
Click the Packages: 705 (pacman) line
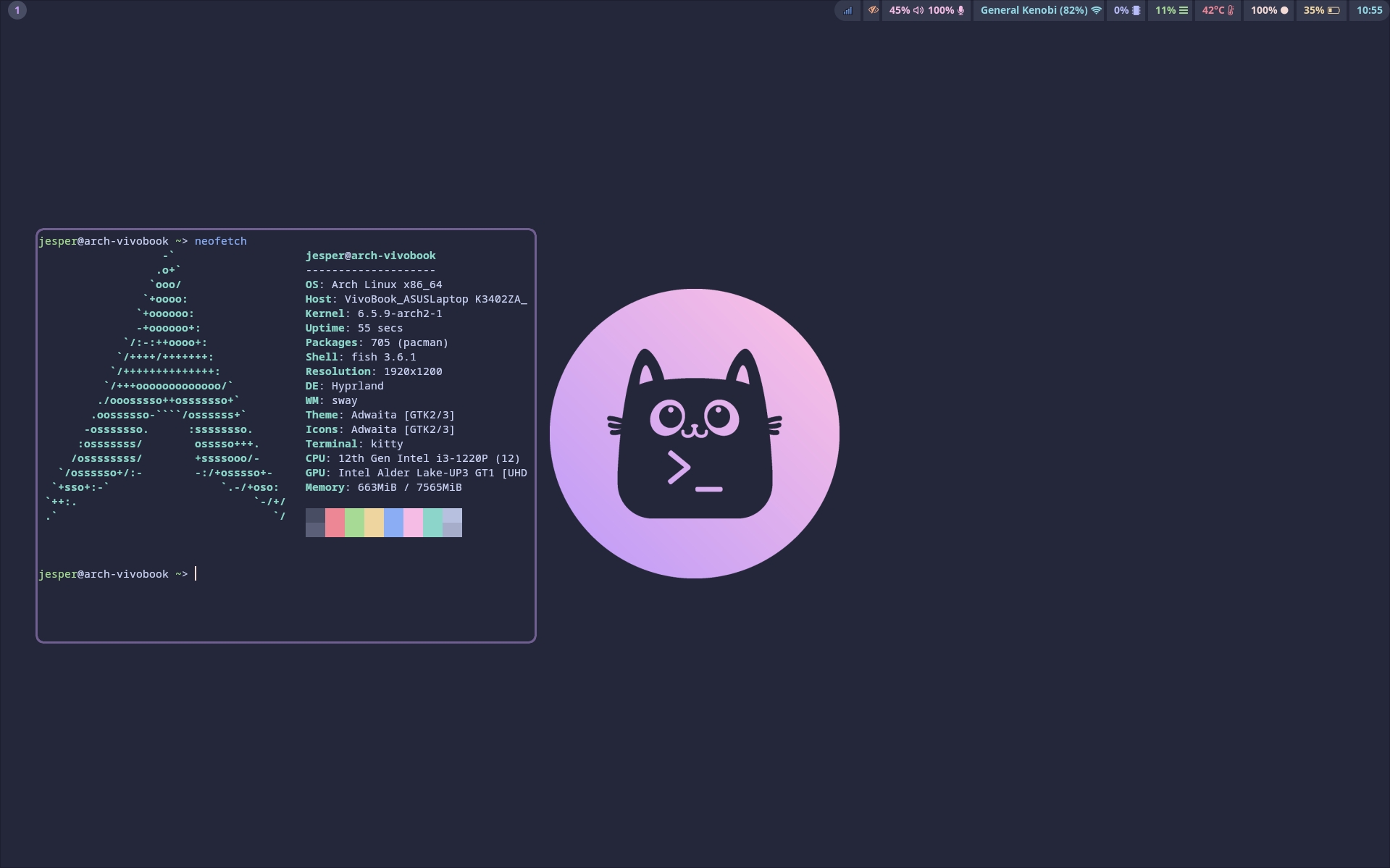pyautogui.click(x=377, y=342)
